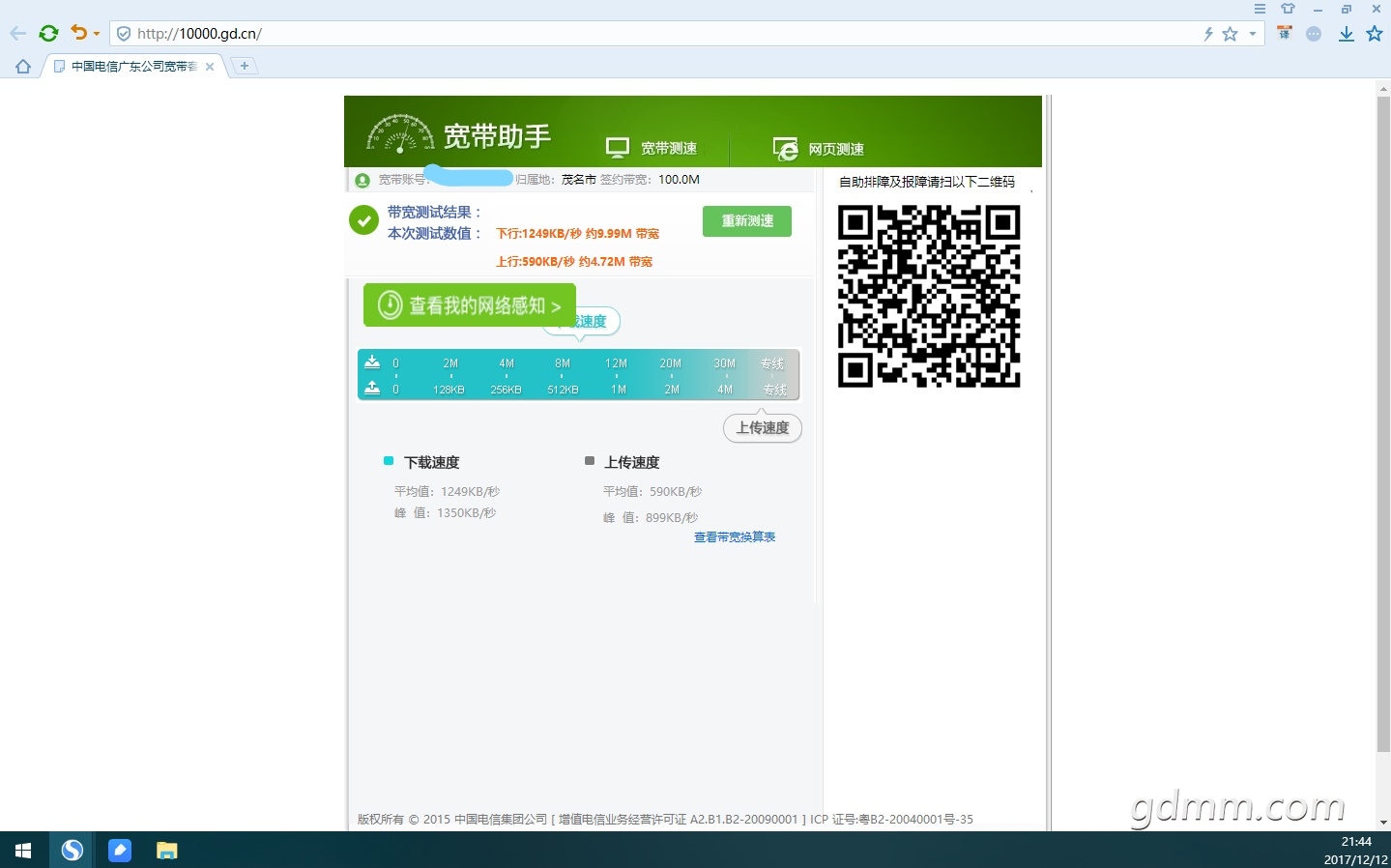Open the more extensions ellipsis icon
The width and height of the screenshot is (1391, 868).
point(1314,34)
